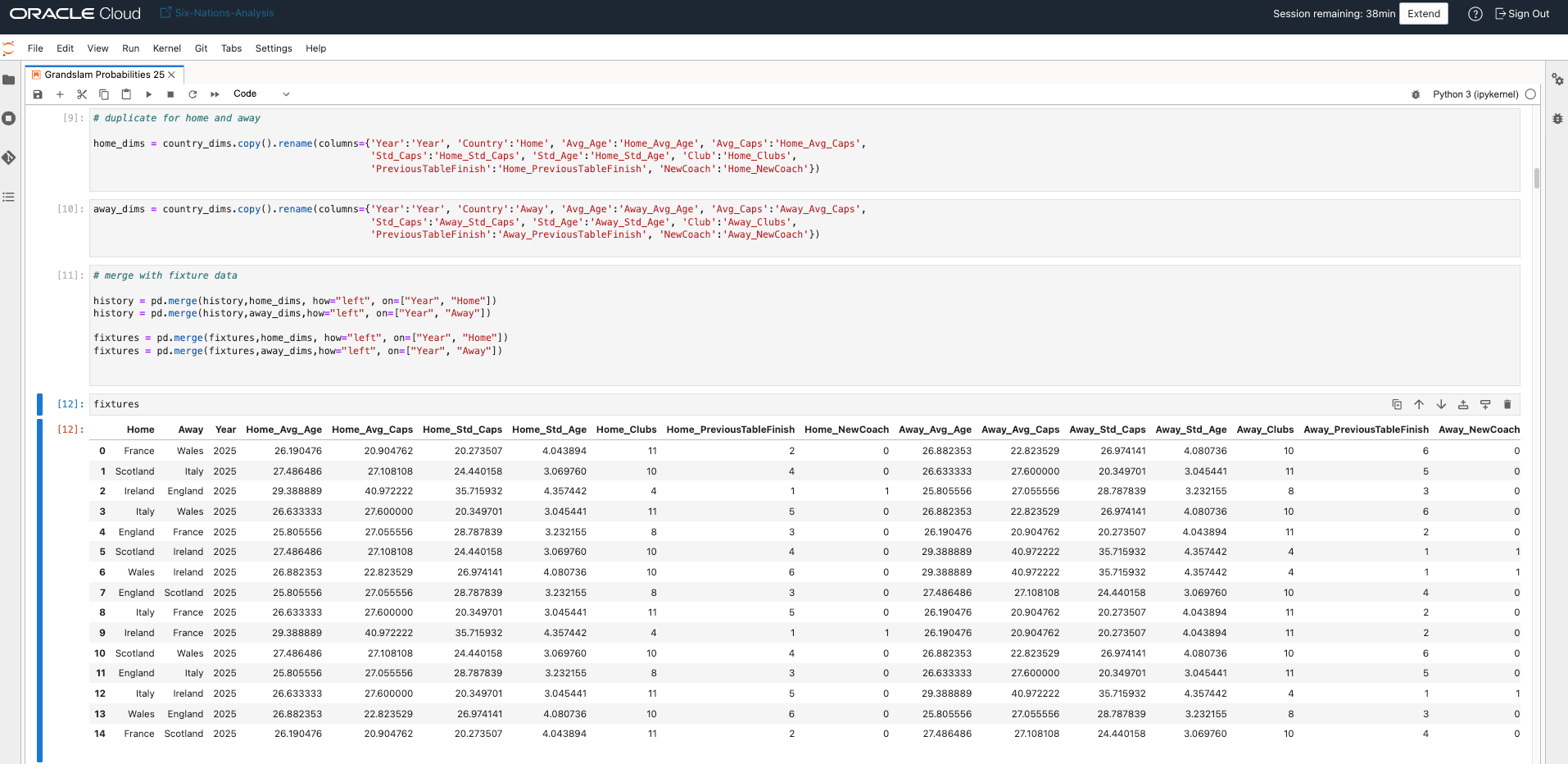Toggle the debugger bug icon beside kernel name
Image resolution: width=1568 pixels, height=764 pixels.
click(x=1416, y=94)
